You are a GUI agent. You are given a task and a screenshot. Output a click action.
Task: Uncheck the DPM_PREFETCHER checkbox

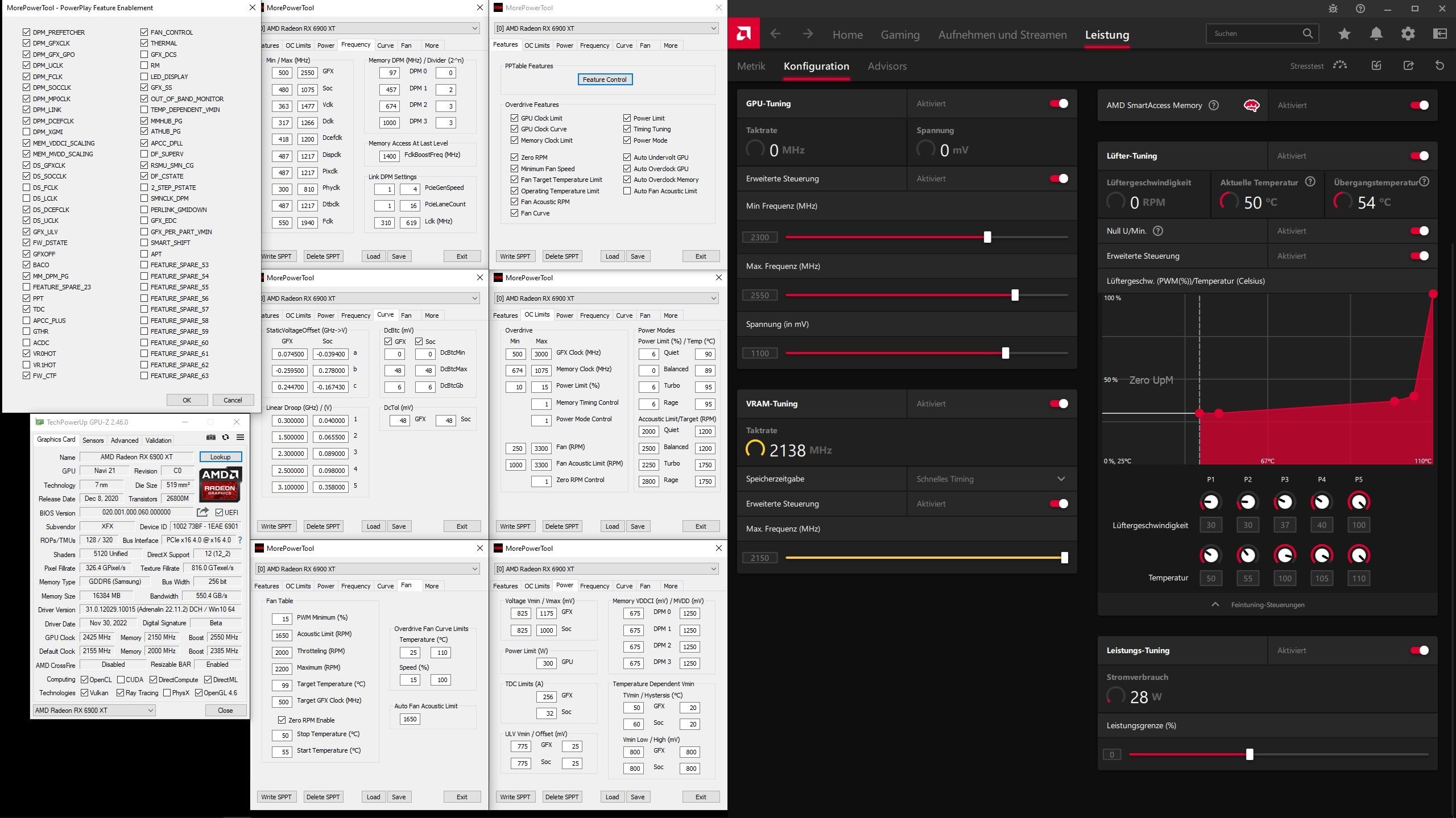[x=27, y=32]
